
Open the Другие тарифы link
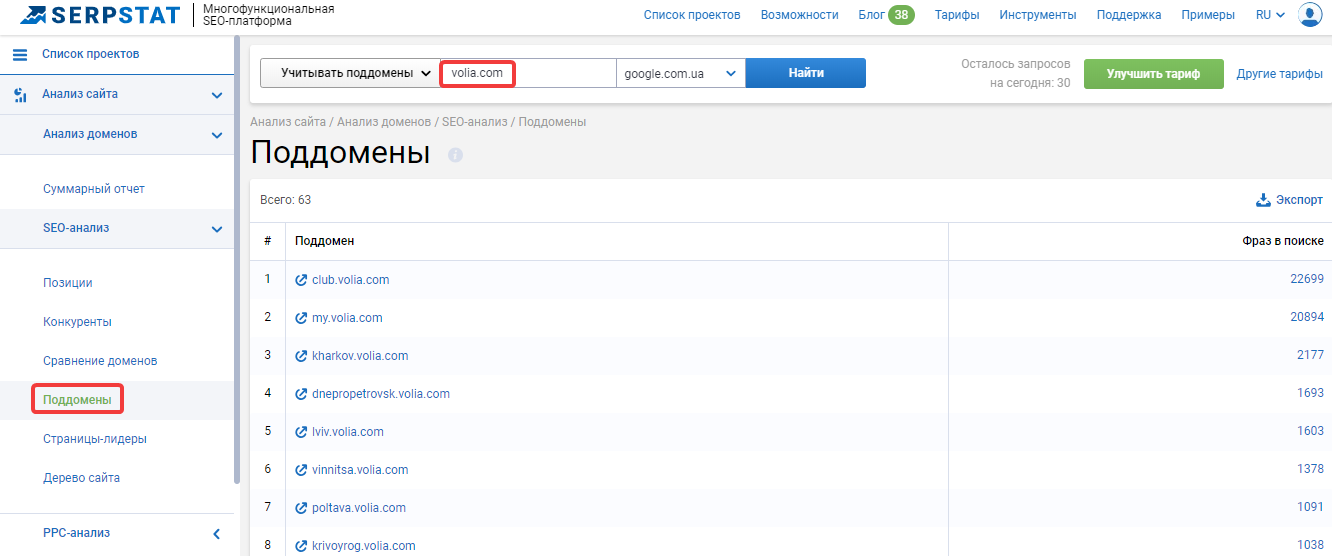tap(1280, 74)
